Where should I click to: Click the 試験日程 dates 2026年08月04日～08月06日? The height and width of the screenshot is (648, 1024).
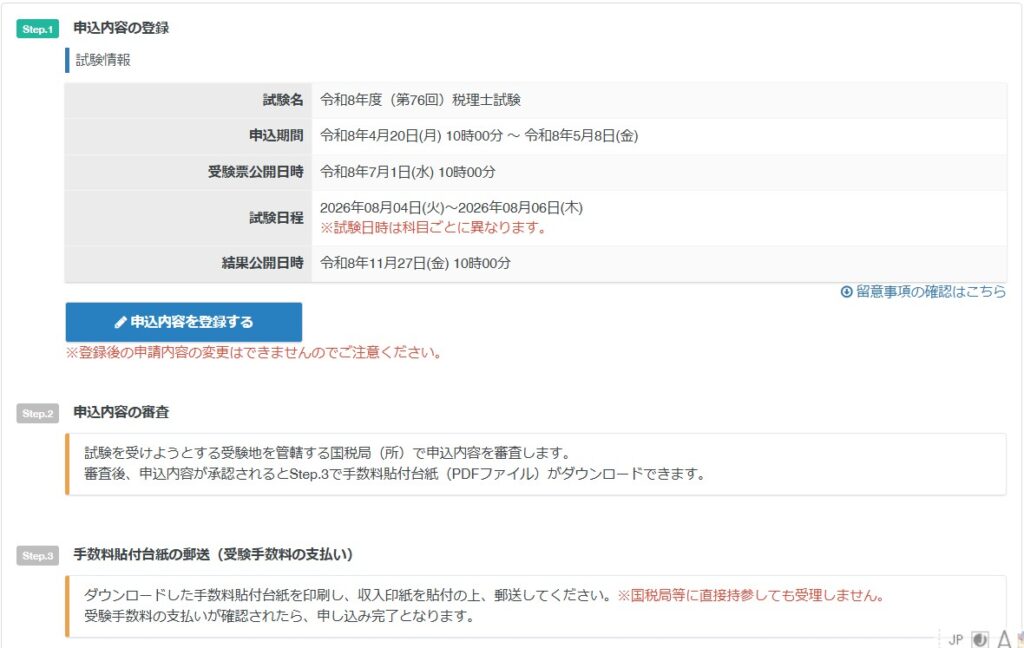coord(450,208)
